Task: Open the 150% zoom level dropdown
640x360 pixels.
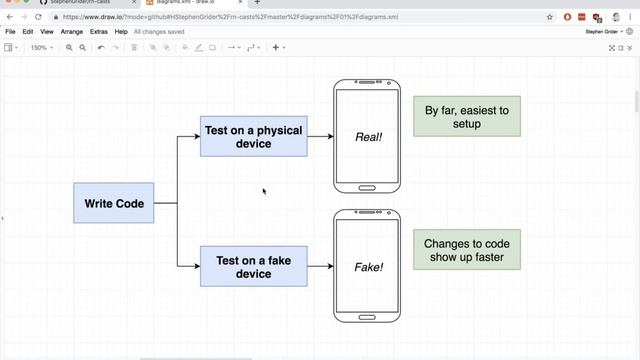Action: click(42, 48)
